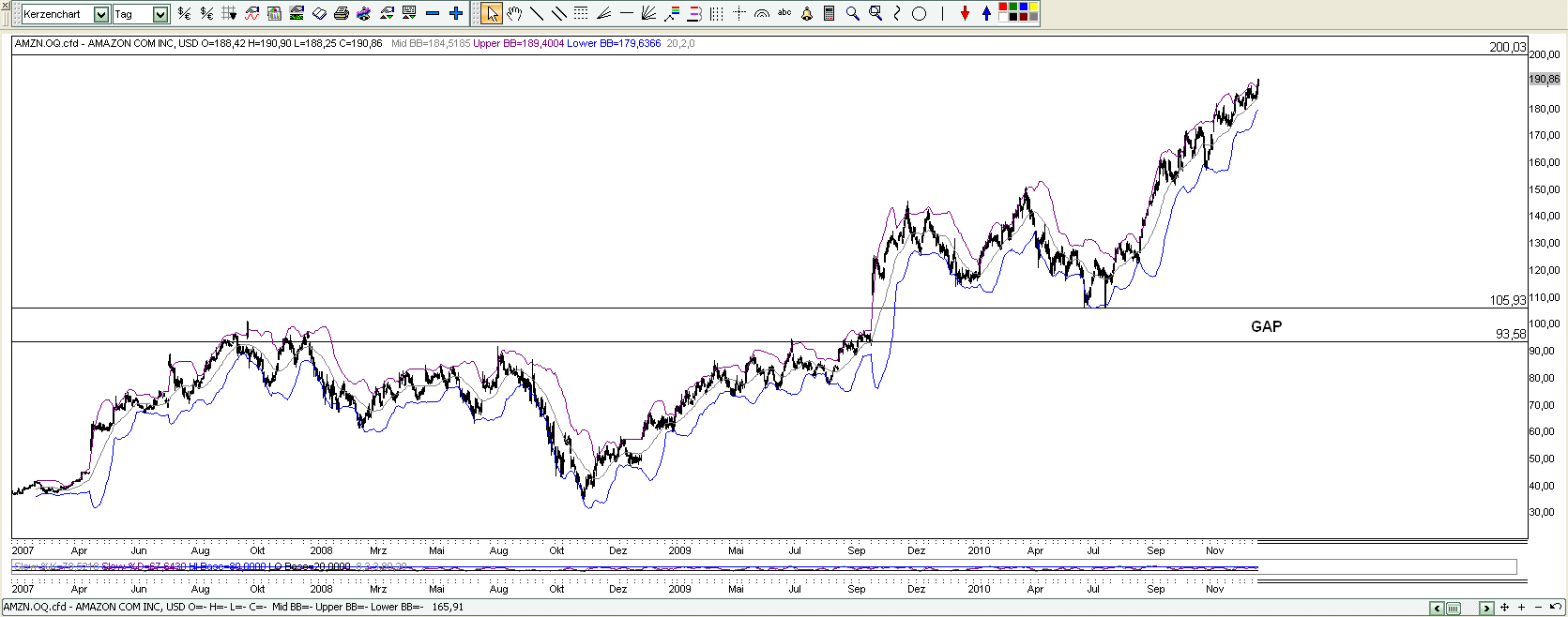Select the arrow pointer tool
Image resolution: width=1568 pixels, height=617 pixels.
tap(492, 13)
